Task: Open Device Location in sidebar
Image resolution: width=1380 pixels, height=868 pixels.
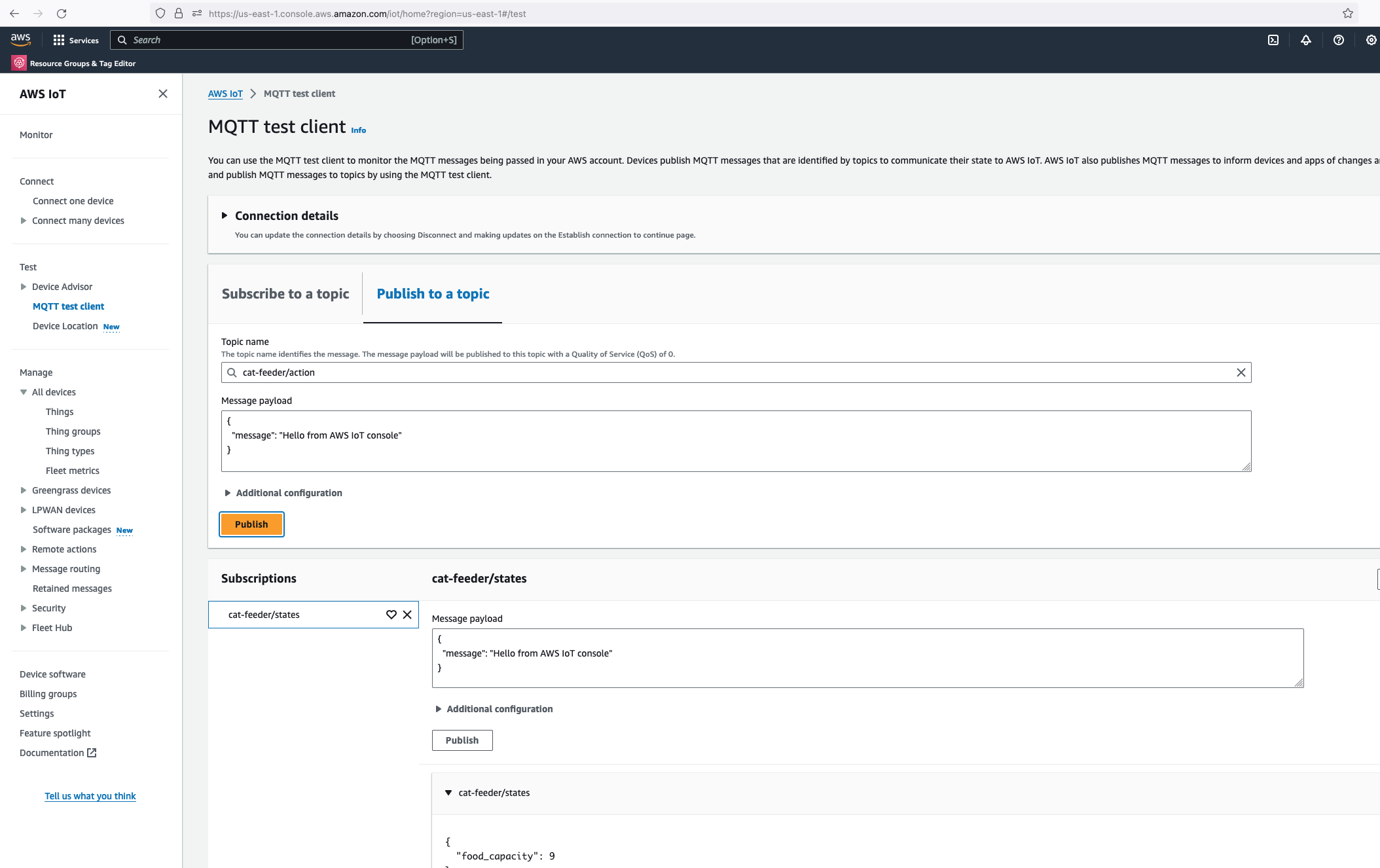Action: coord(65,326)
